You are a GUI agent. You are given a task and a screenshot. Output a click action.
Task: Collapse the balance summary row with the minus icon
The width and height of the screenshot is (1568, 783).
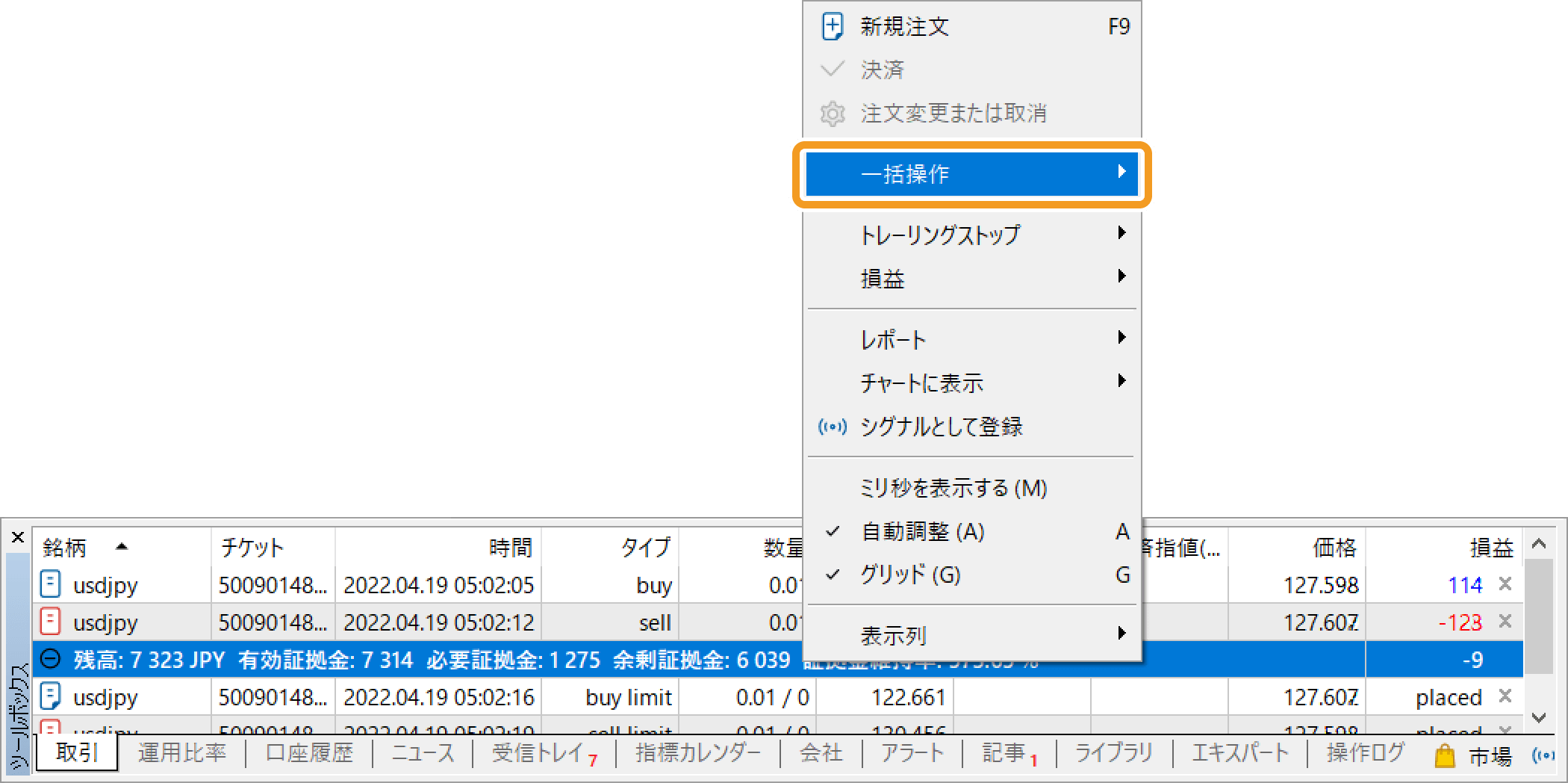point(50,659)
